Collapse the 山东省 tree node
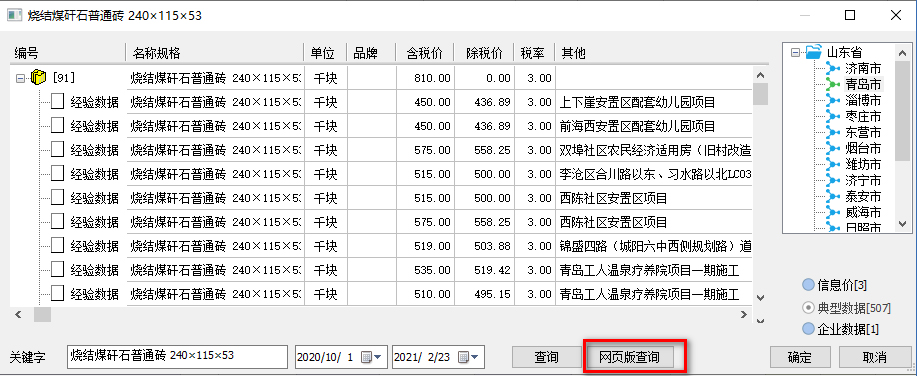 [x=795, y=53]
